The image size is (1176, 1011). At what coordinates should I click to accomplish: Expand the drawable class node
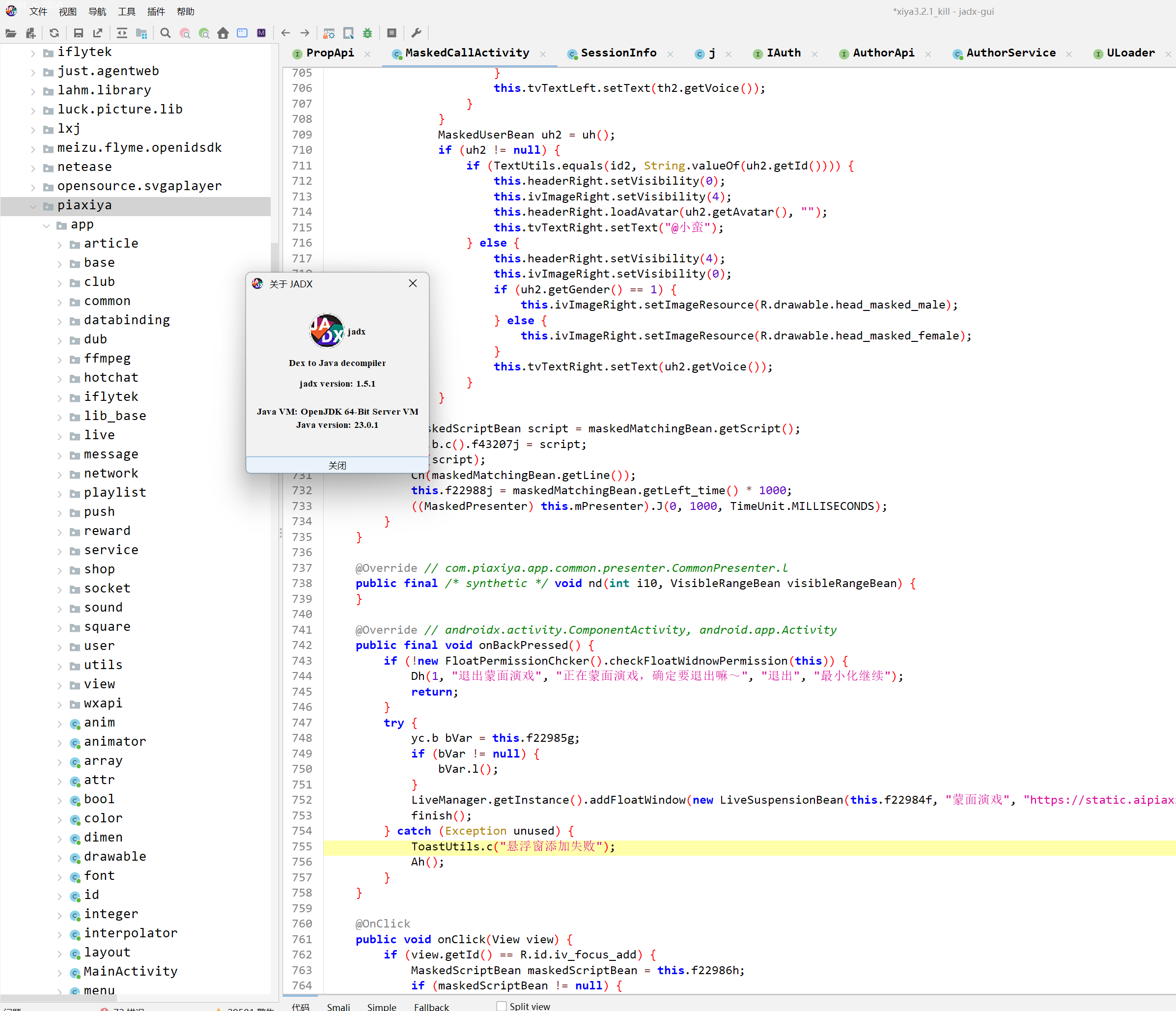(59, 858)
